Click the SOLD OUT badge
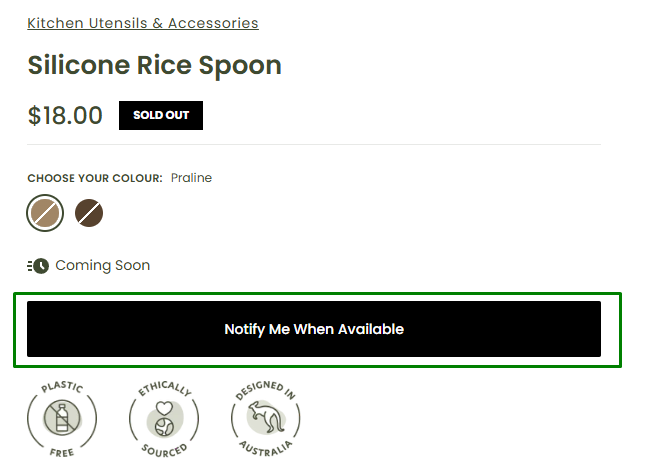 pyautogui.click(x=161, y=115)
